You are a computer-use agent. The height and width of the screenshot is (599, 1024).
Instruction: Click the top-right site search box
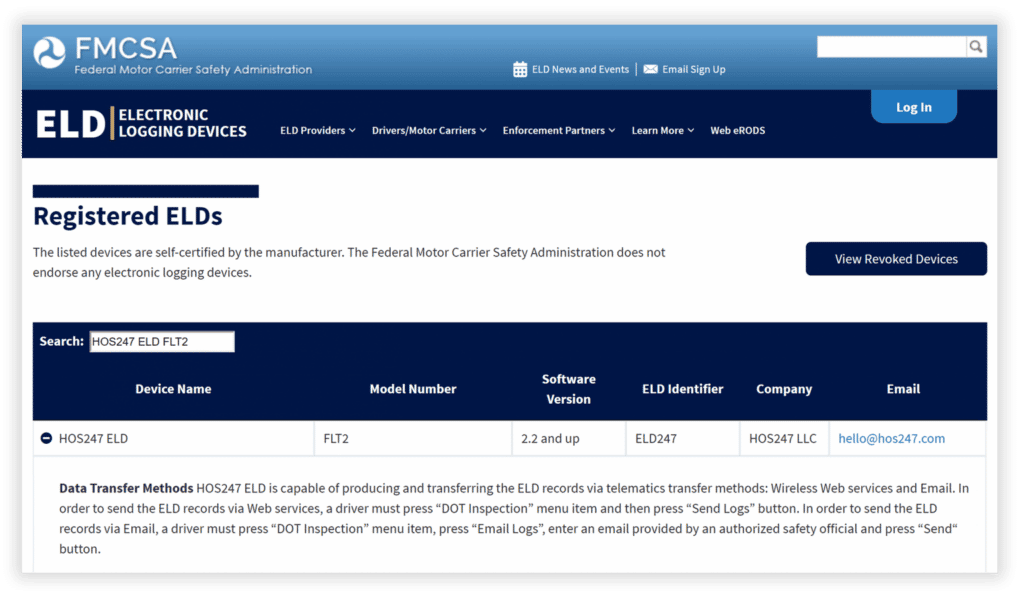click(x=890, y=46)
